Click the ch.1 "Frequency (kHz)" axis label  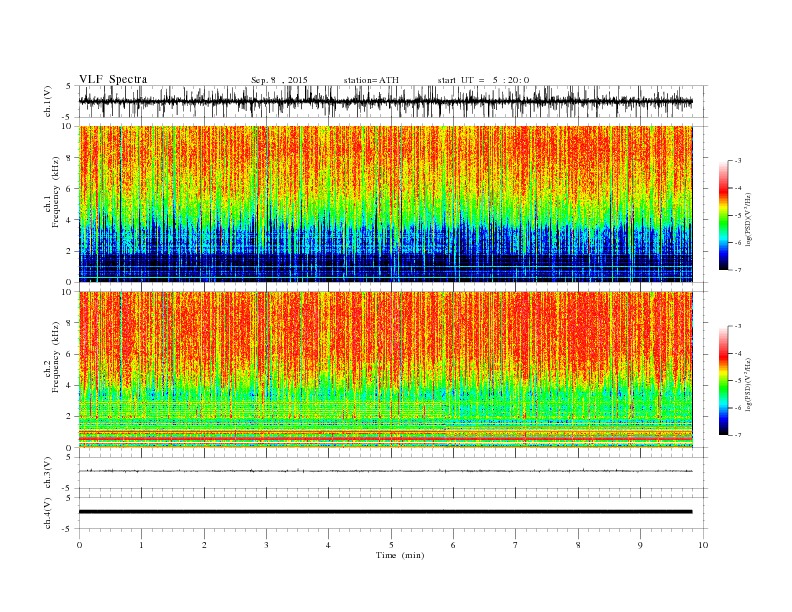pos(56,192)
